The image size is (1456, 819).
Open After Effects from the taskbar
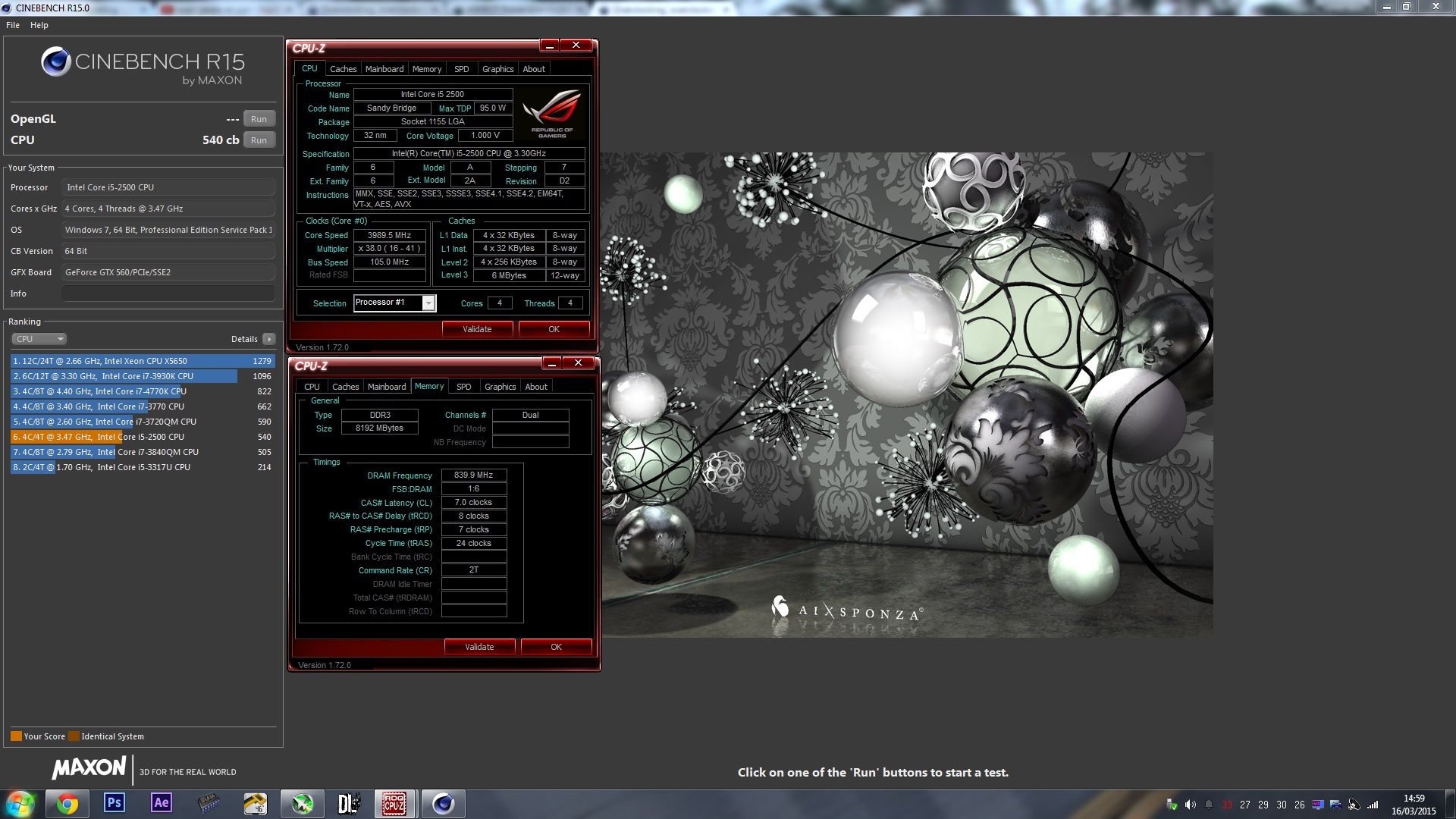click(x=161, y=804)
